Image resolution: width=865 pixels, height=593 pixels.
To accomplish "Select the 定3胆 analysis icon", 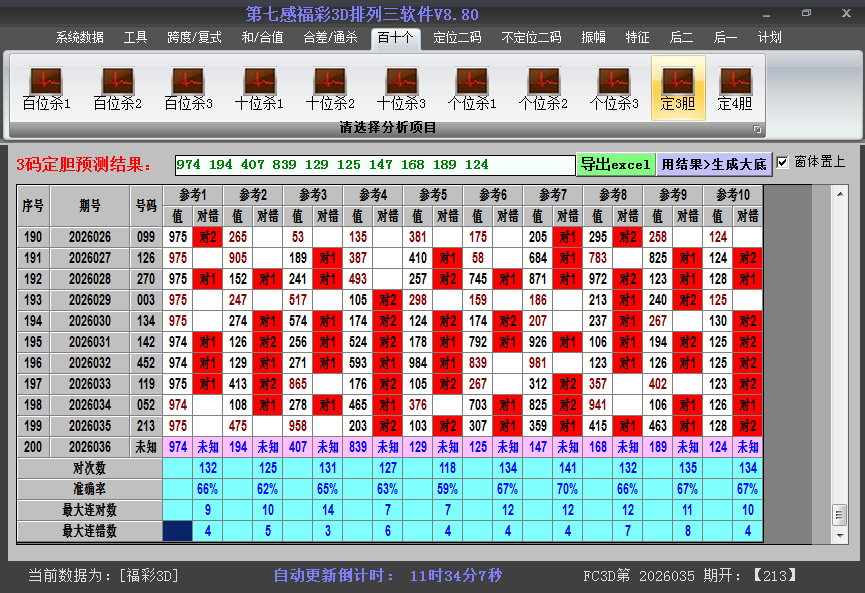I will click(x=678, y=88).
